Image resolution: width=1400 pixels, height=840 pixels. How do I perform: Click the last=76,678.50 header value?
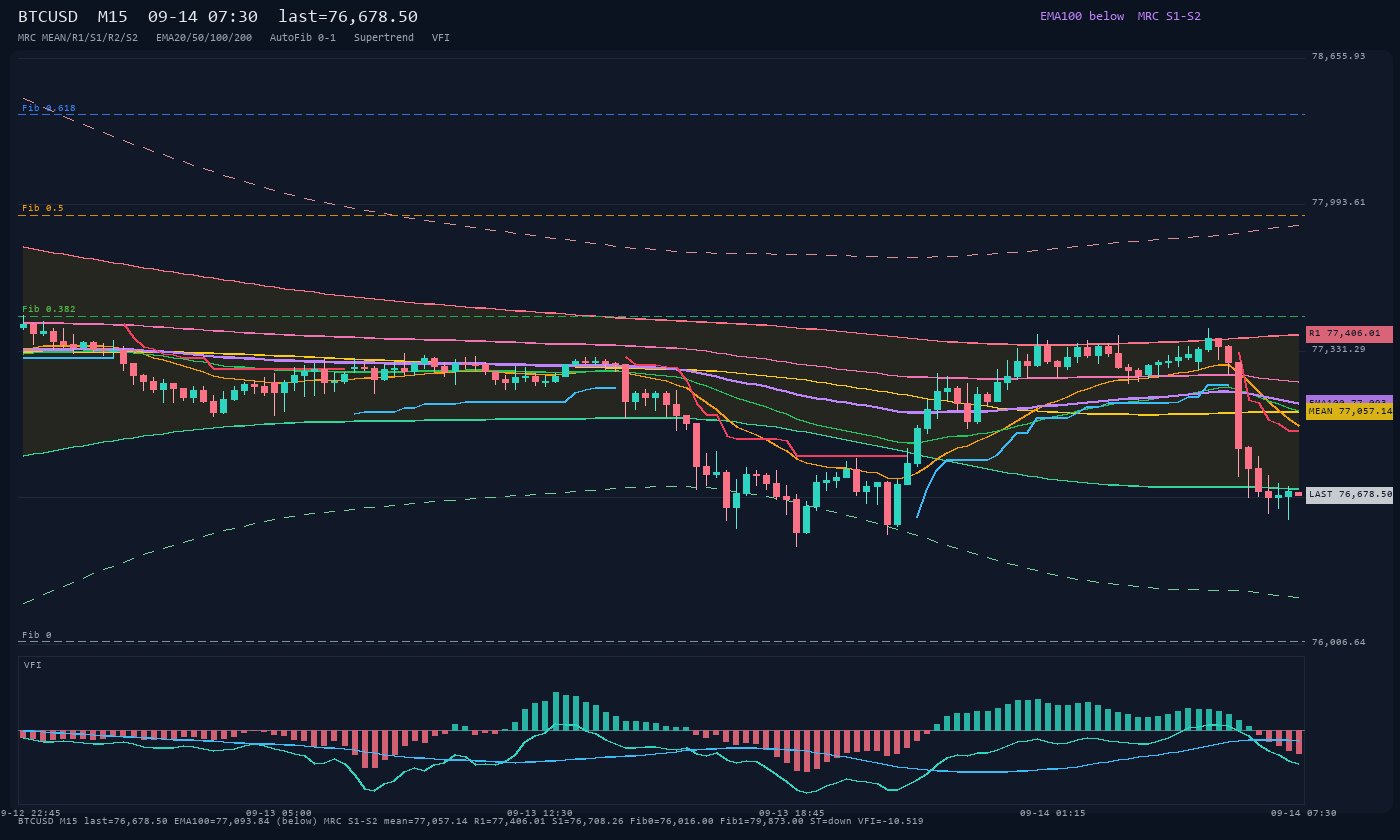[x=348, y=17]
